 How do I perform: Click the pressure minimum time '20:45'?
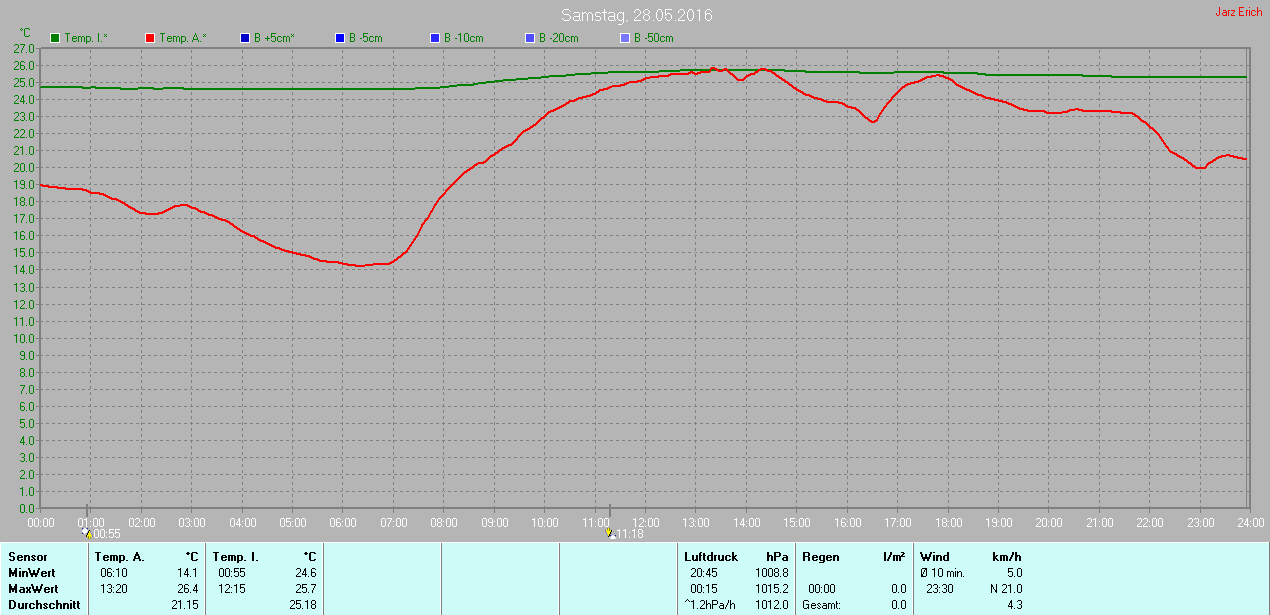pyautogui.click(x=704, y=573)
